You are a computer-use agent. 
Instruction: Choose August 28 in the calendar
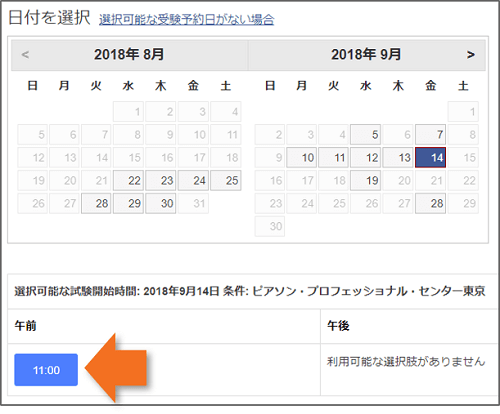coord(96,203)
